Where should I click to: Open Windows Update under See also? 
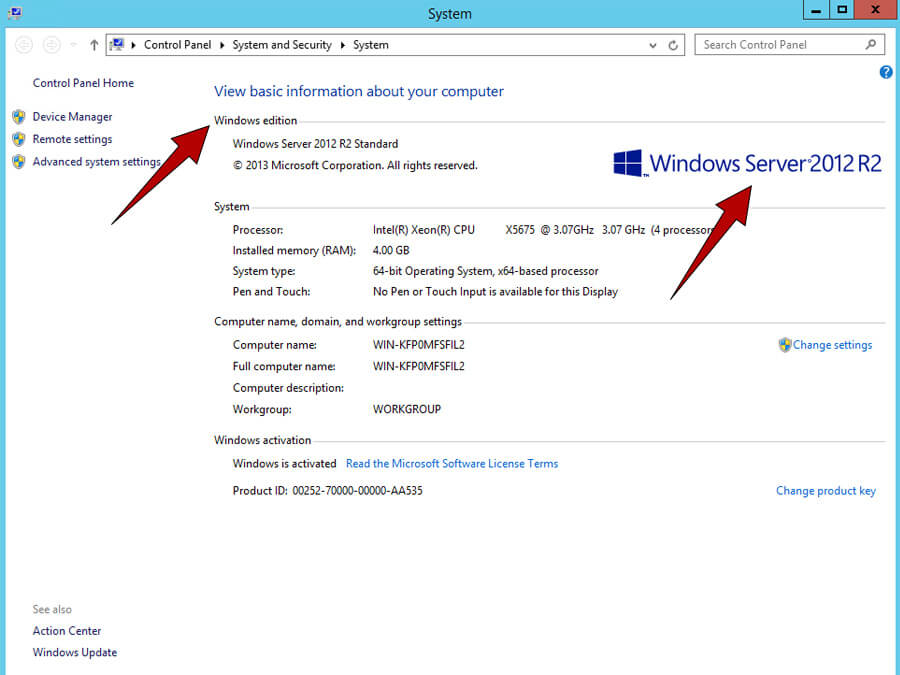75,653
